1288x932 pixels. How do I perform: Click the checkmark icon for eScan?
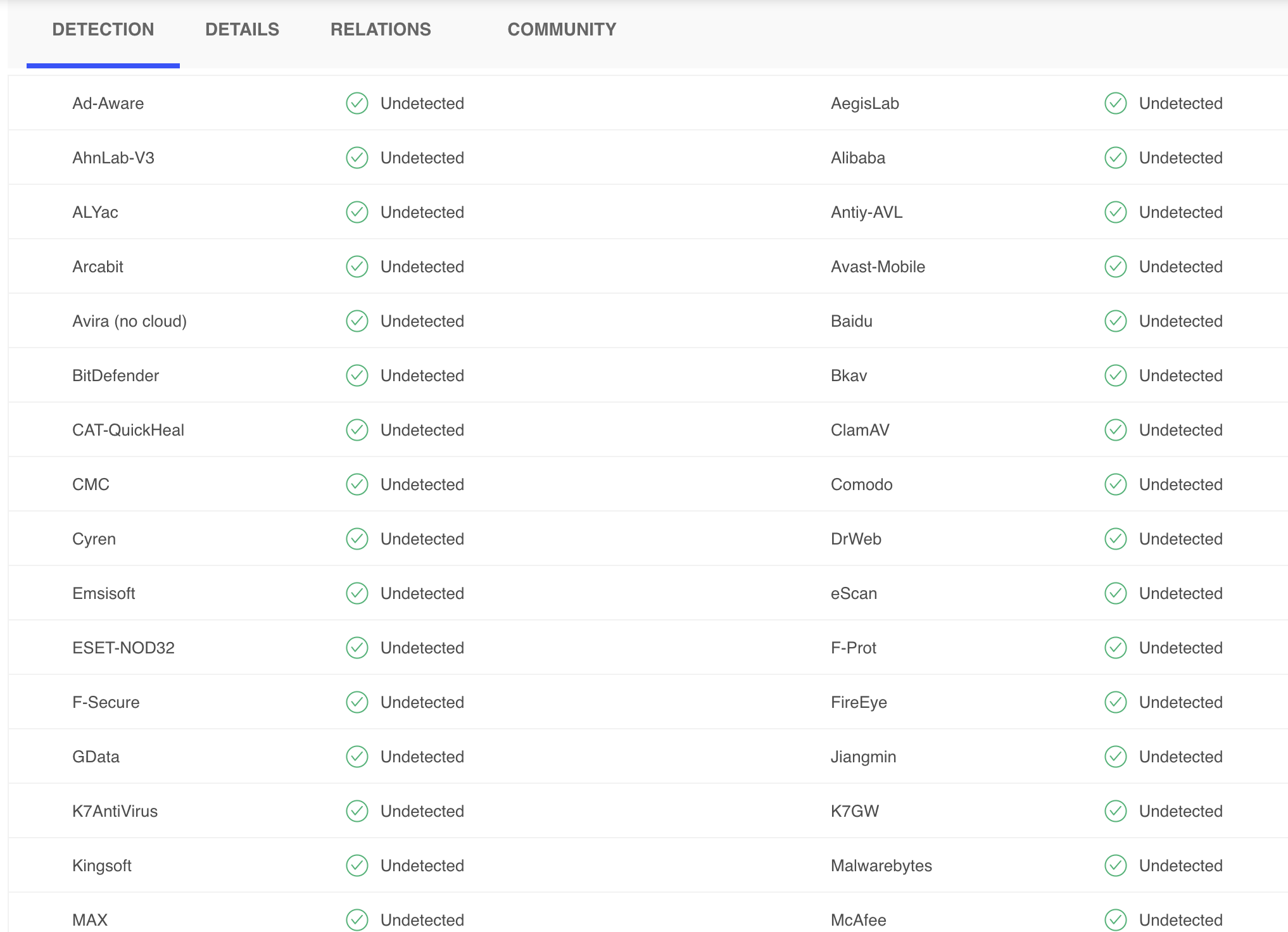click(1116, 593)
